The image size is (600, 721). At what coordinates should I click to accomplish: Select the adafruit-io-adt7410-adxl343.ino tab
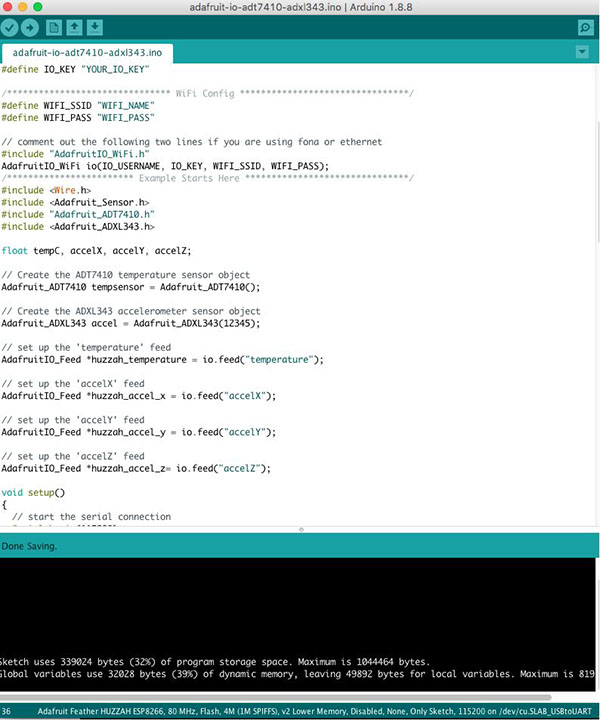pos(88,52)
